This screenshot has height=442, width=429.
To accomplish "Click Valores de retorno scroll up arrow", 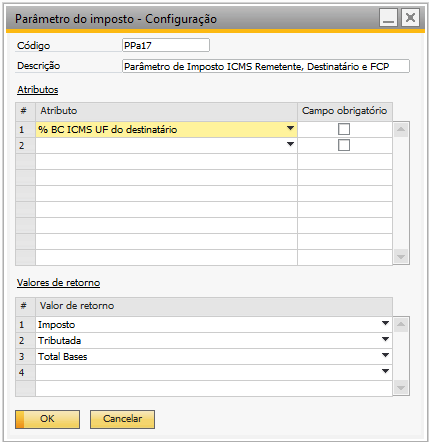I will (401, 324).
